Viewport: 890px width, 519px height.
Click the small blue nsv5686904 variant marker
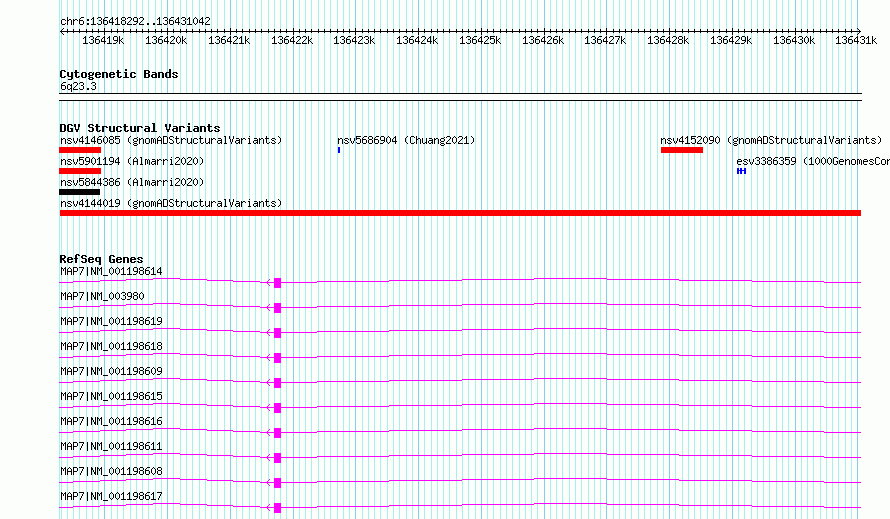pos(339,150)
